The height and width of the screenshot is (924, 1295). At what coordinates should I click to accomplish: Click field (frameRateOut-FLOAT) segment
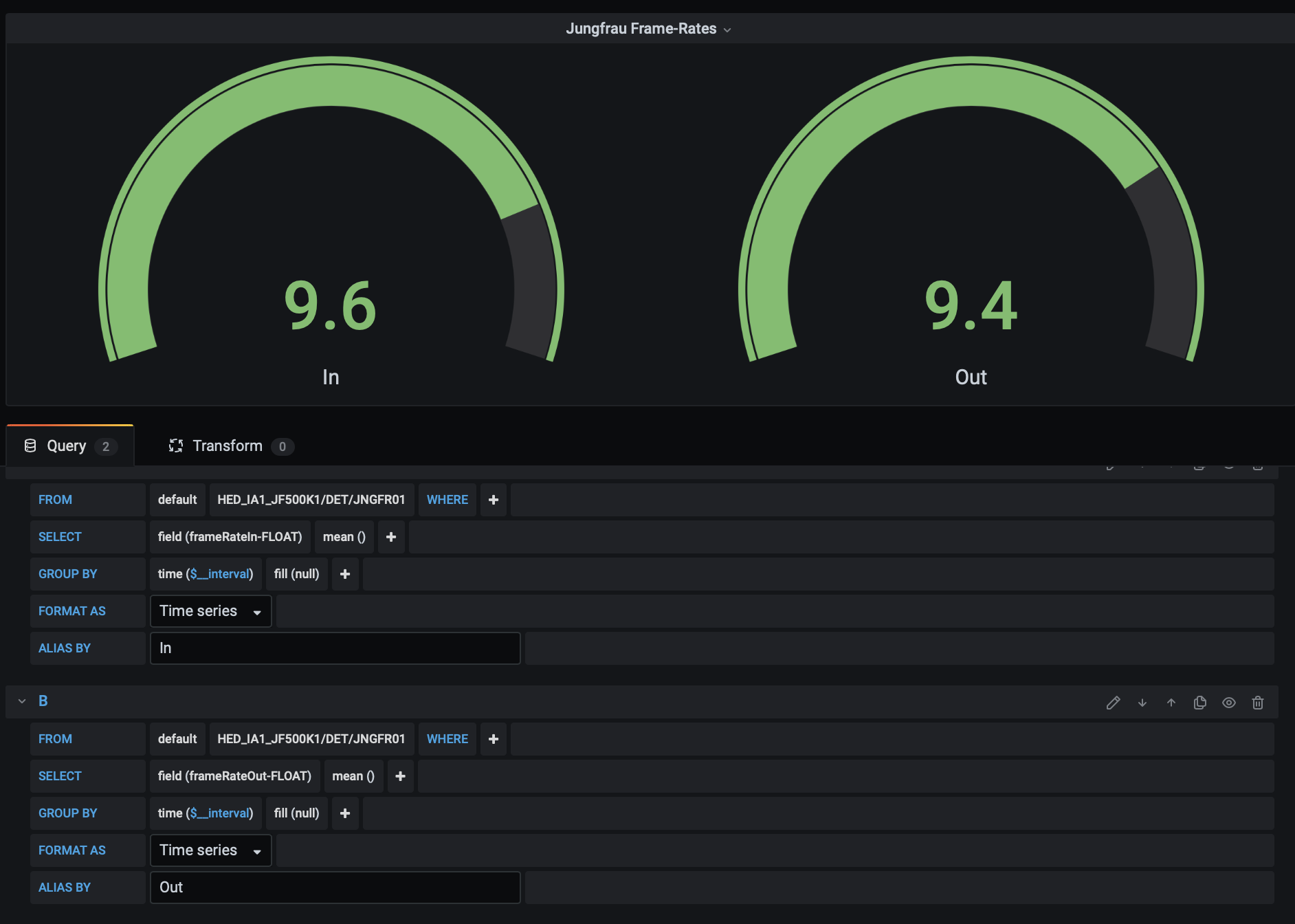[x=234, y=776]
